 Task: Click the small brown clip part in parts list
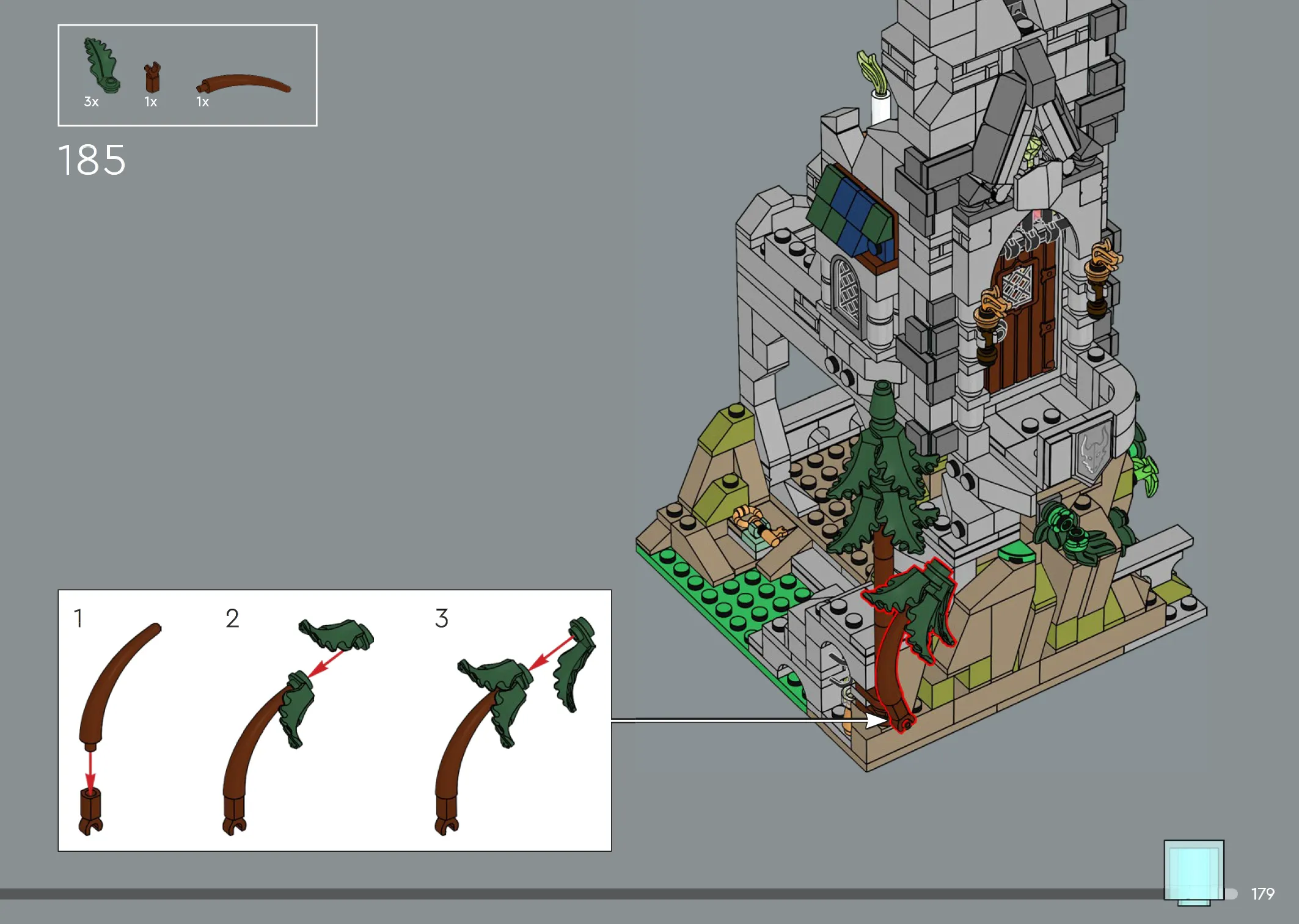pos(152,77)
